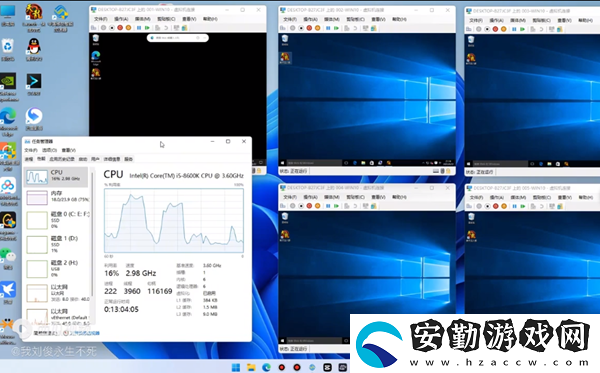Click orange Save icon in 005-WIN10 toolbar
This screenshot has width=600, height=373.
click(504, 206)
